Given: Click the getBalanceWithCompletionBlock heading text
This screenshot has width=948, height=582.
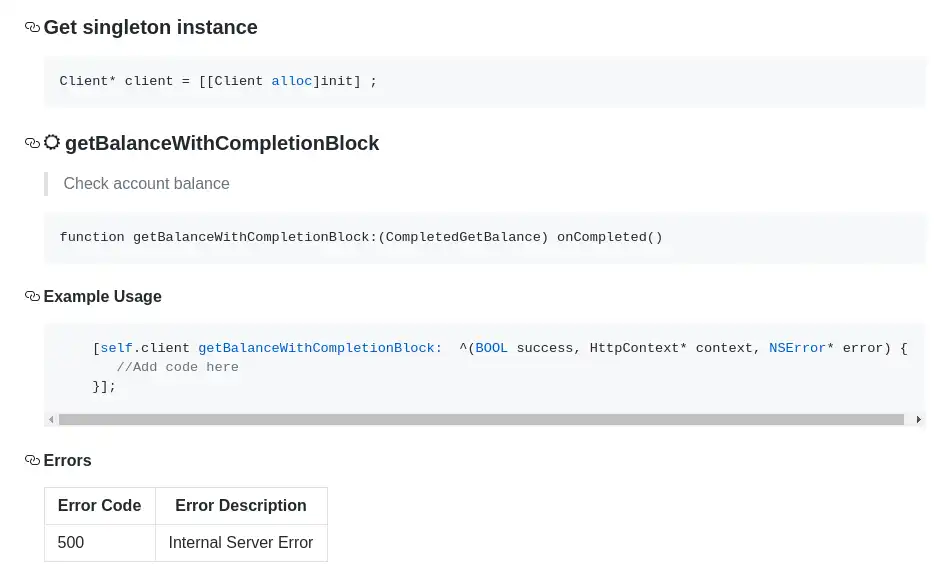Looking at the screenshot, I should 222,144.
